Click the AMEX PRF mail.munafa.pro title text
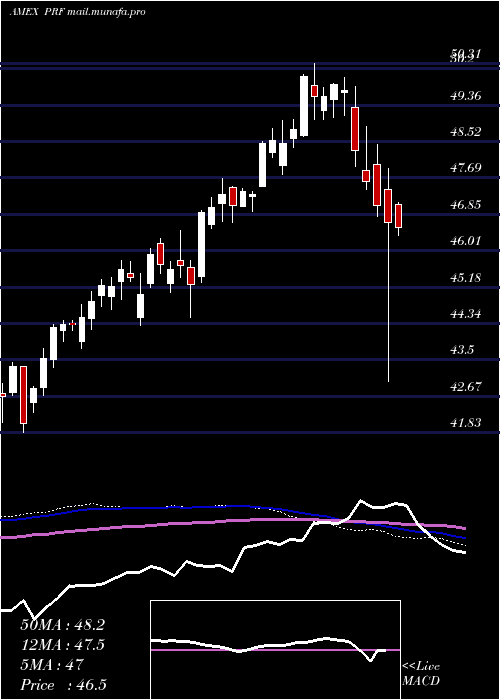Image resolution: width=500 pixels, height=700 pixels. click(x=77, y=12)
